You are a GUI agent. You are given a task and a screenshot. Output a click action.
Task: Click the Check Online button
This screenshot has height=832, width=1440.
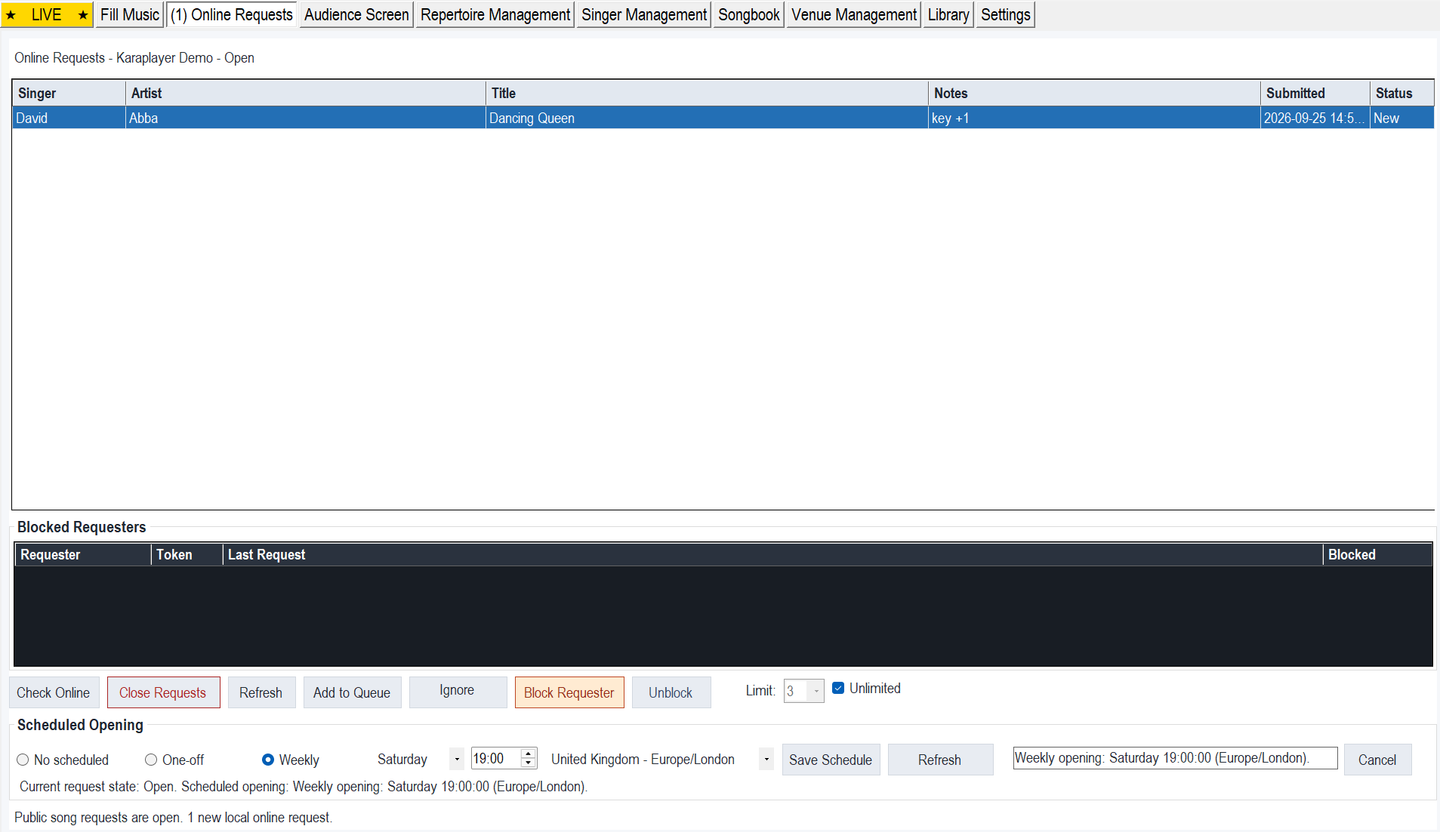coord(54,693)
